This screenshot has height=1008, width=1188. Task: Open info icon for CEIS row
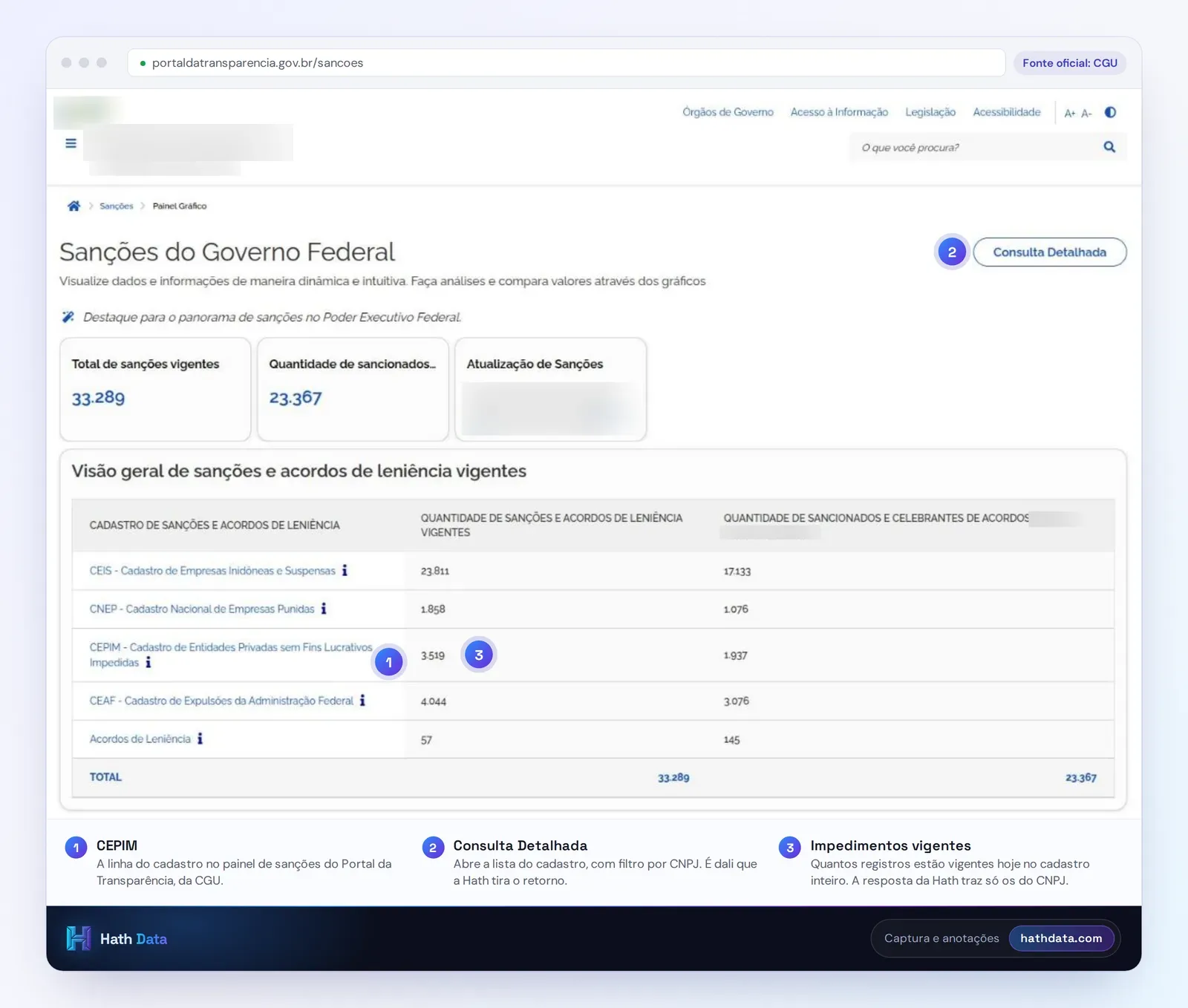coord(345,570)
